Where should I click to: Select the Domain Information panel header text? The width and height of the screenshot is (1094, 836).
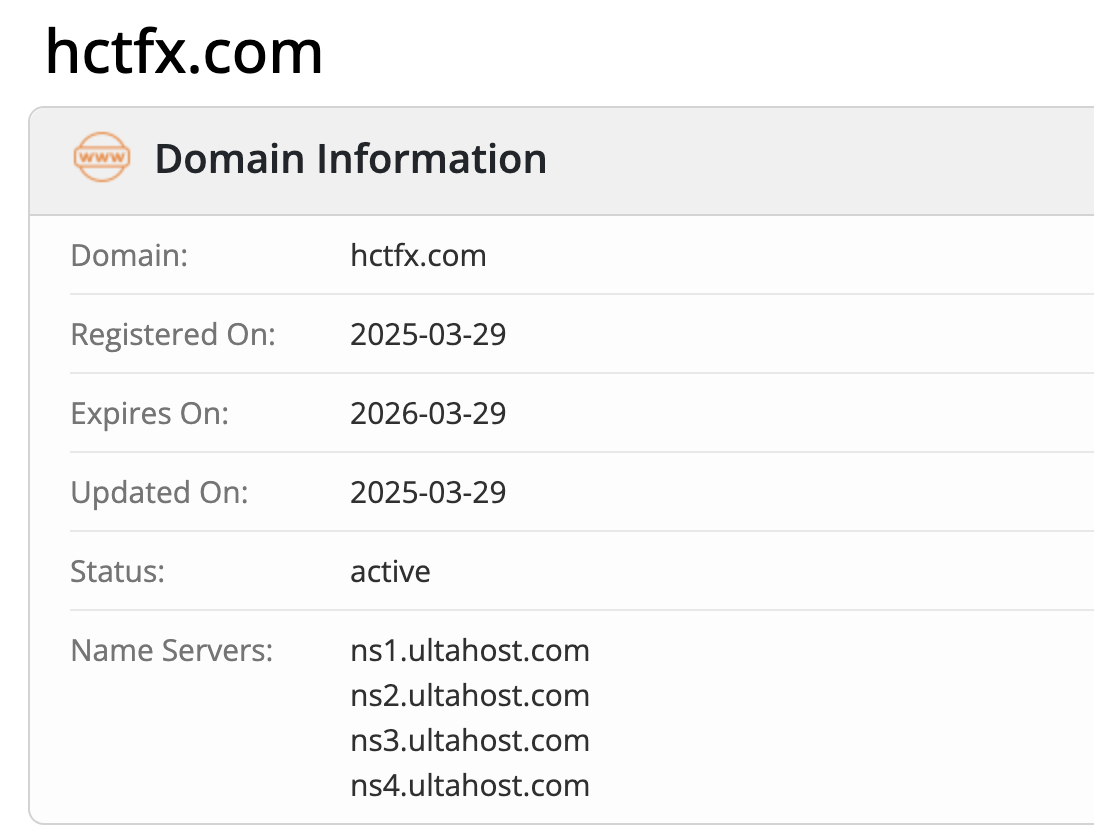pos(350,159)
